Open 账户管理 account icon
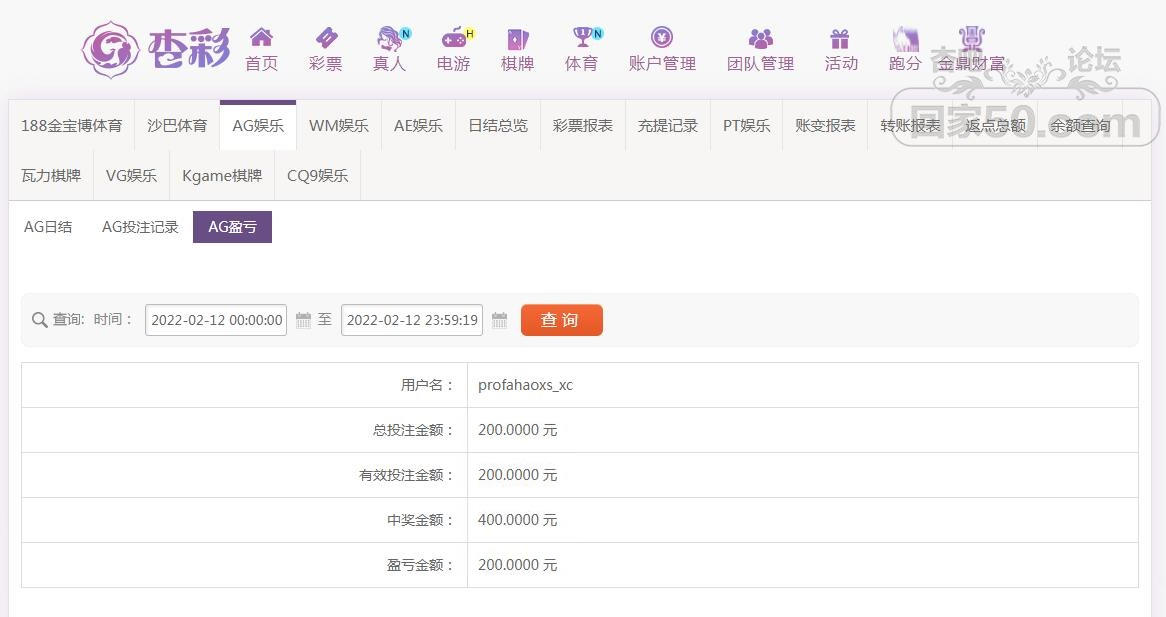The width and height of the screenshot is (1166, 617). coord(662,37)
